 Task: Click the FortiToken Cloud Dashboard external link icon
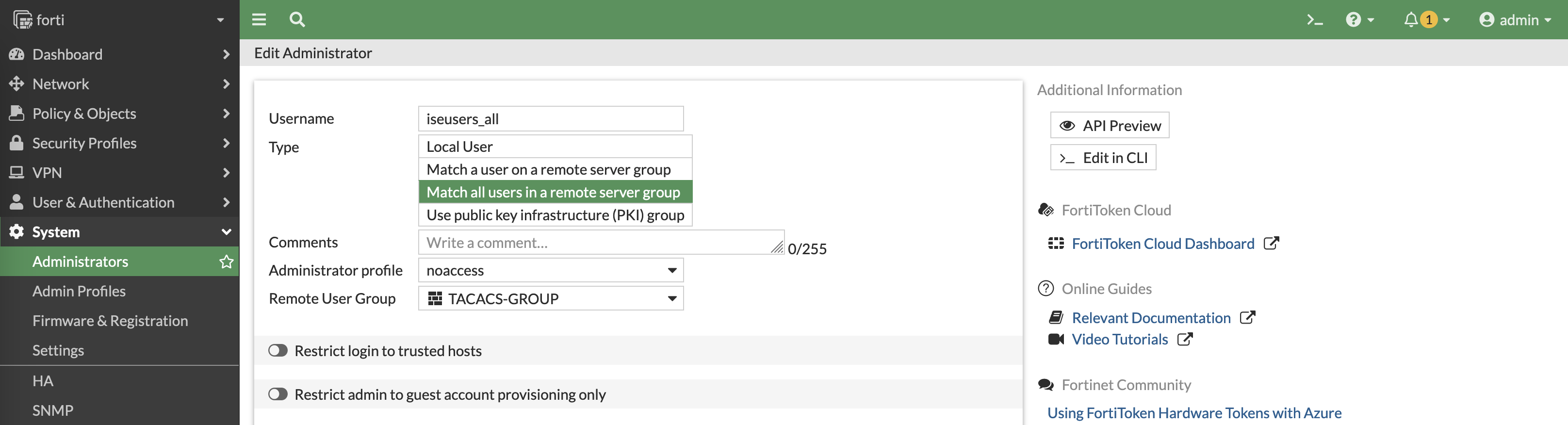click(1272, 244)
